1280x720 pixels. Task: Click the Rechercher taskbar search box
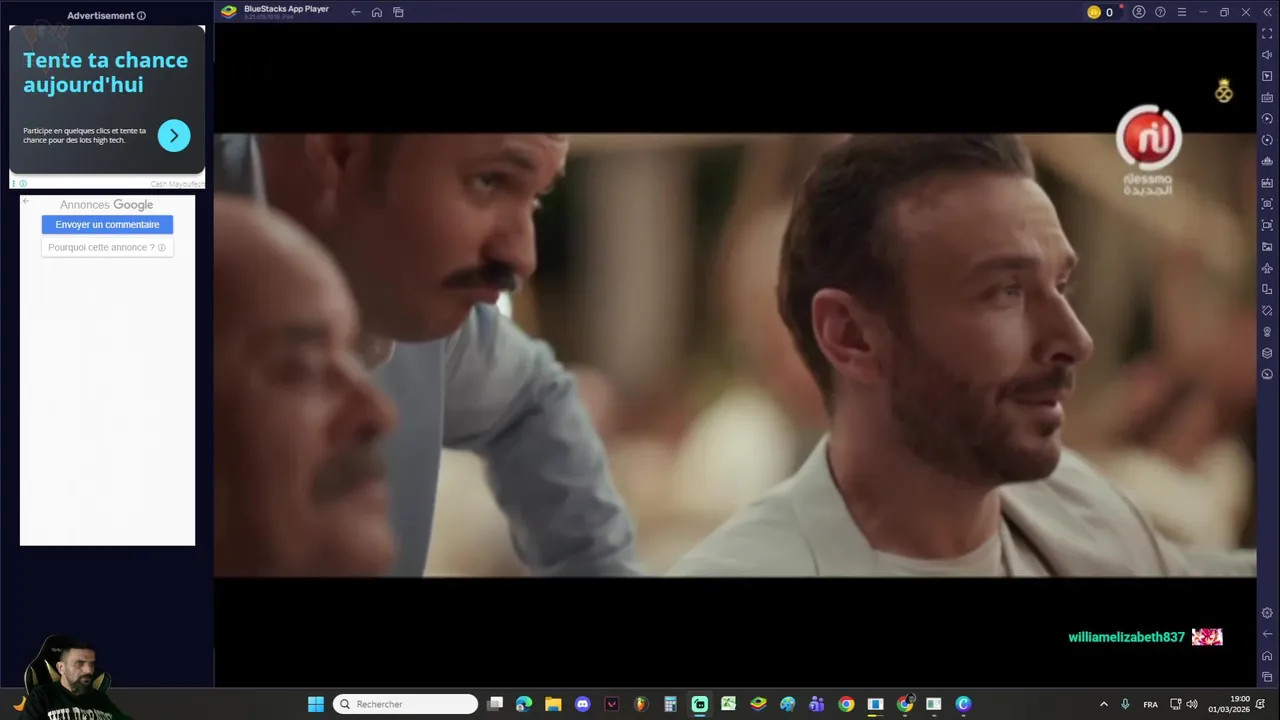(405, 704)
